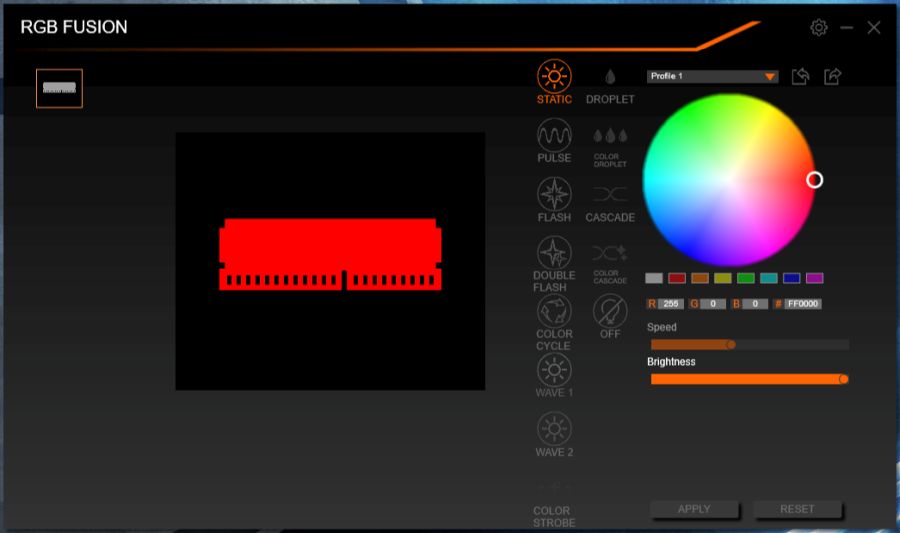The height and width of the screenshot is (533, 900).
Task: Select the Cascade effect
Action: (x=610, y=204)
